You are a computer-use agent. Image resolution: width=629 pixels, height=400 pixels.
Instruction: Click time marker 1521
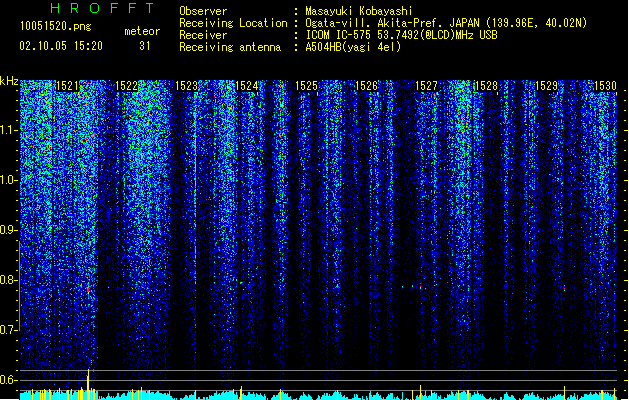[x=67, y=86]
